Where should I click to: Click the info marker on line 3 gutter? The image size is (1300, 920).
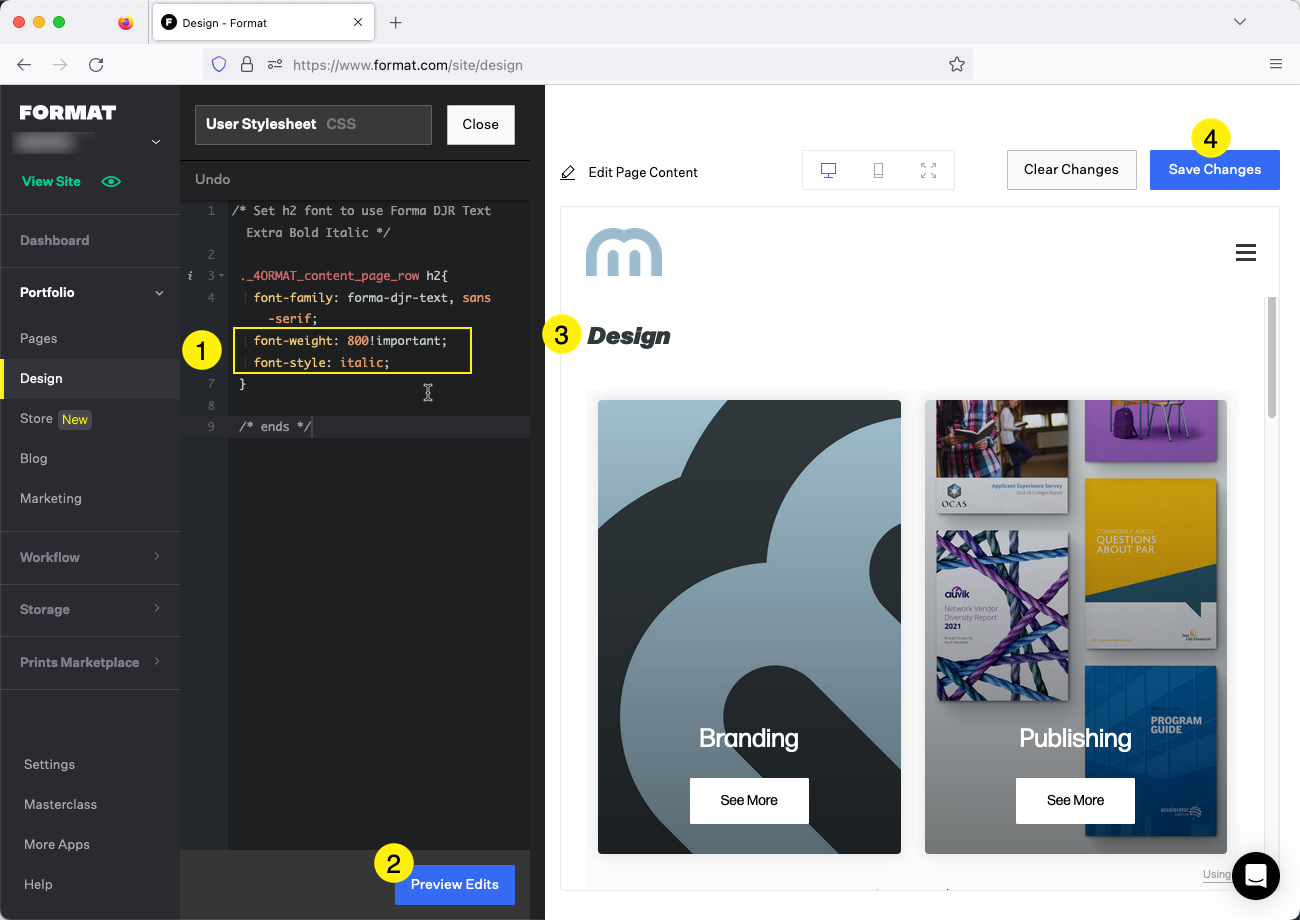pyautogui.click(x=190, y=276)
